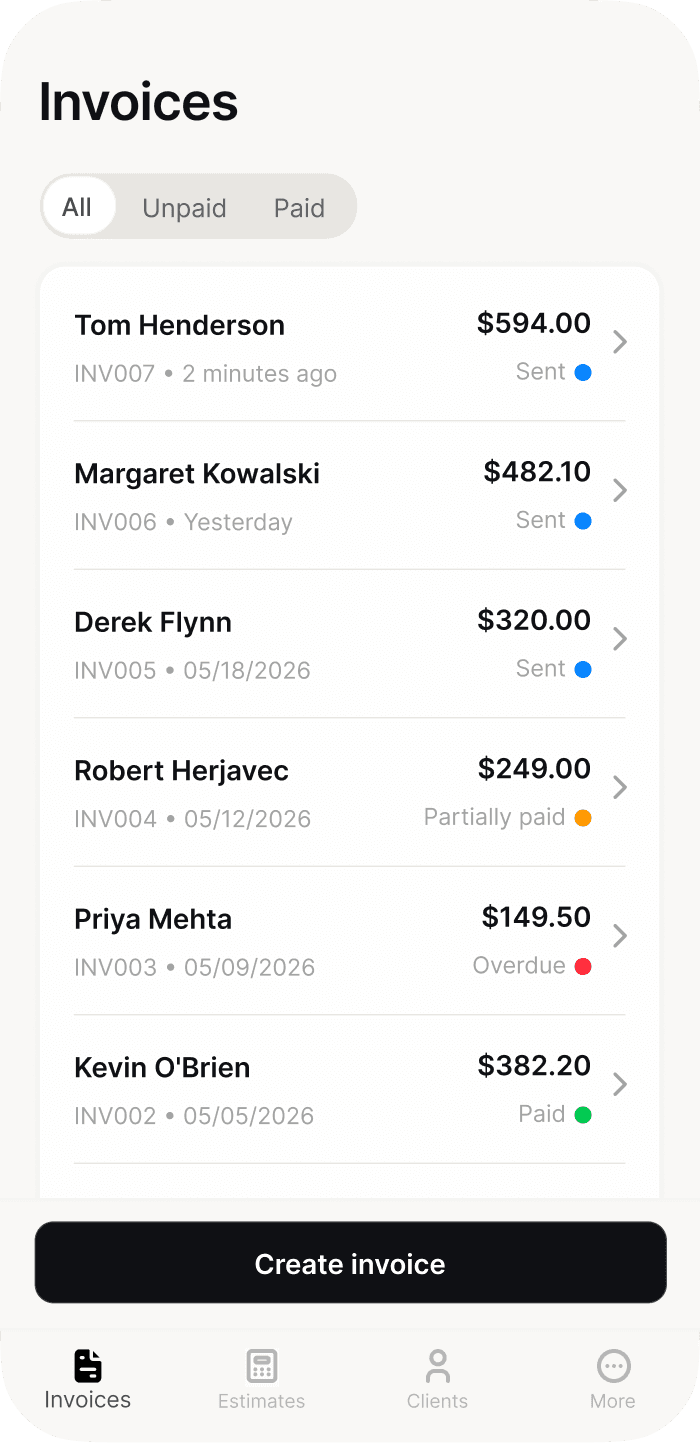
Task: Select the All filter option
Action: point(79,206)
